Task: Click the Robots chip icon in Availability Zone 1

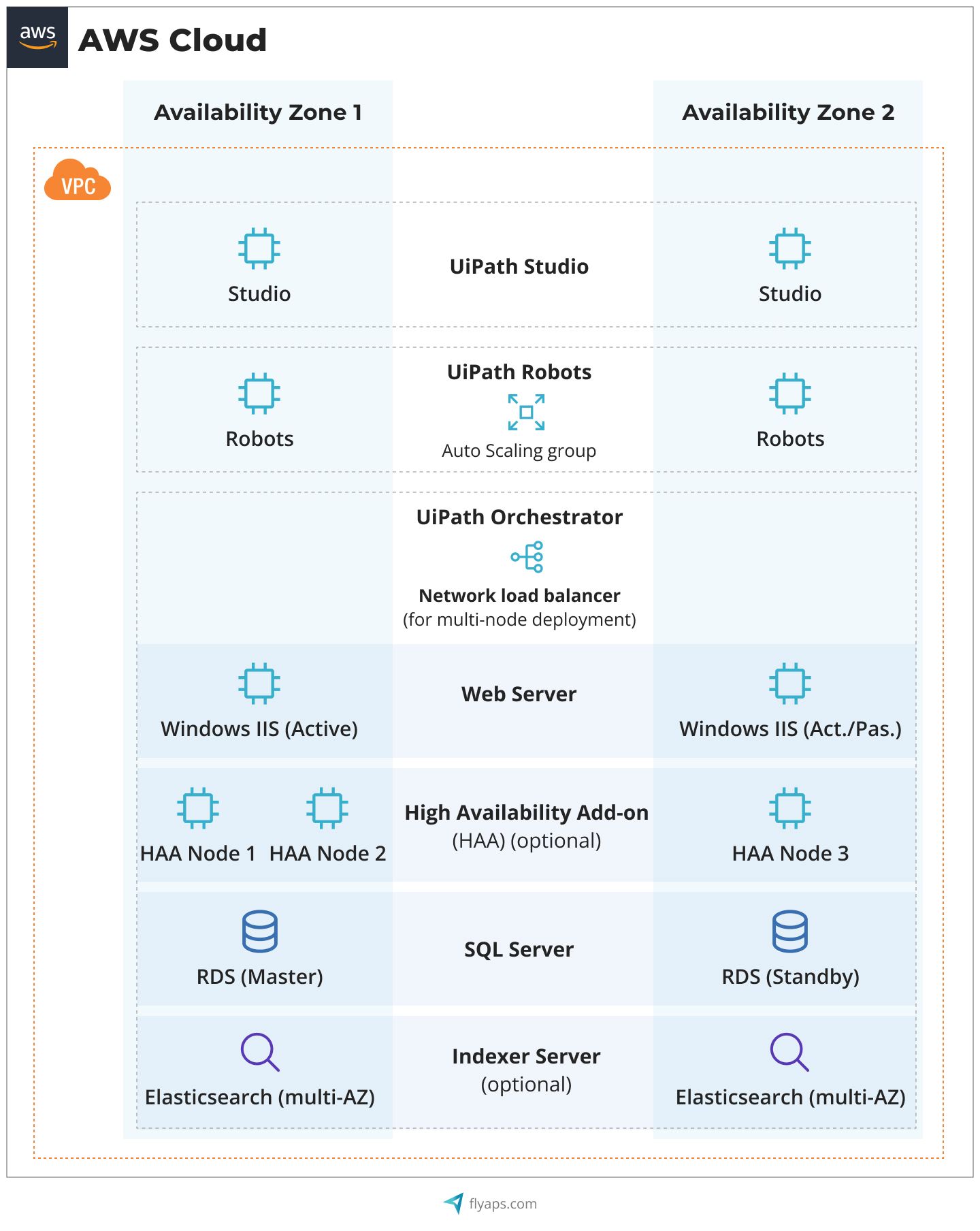Action: [259, 393]
